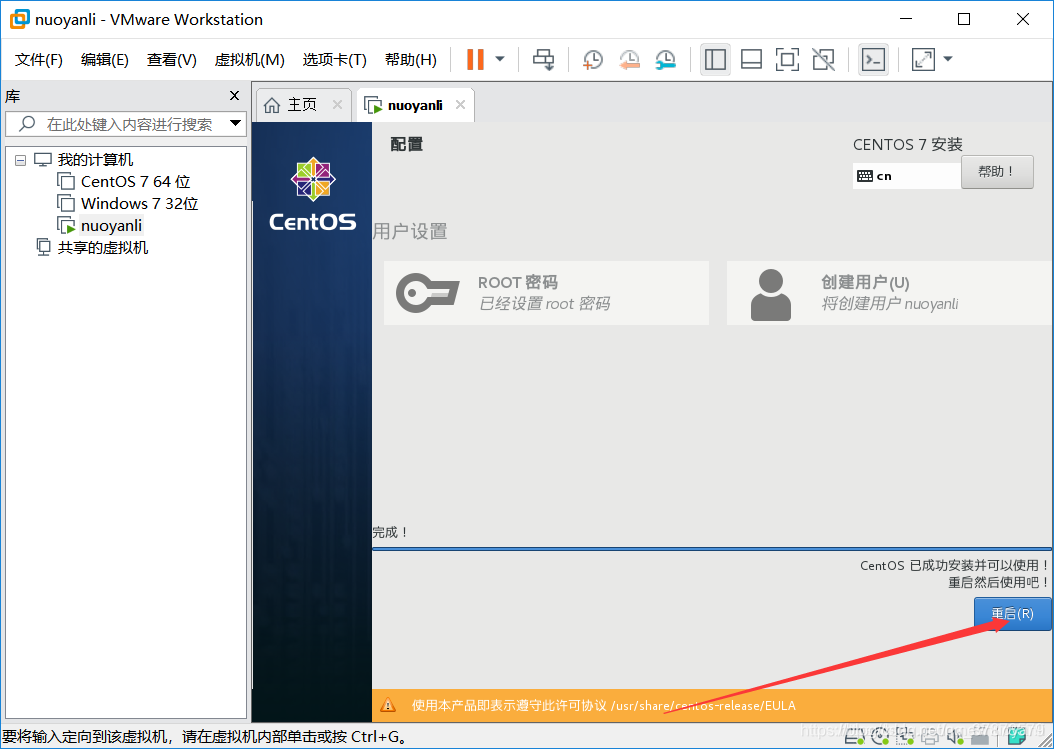Viewport: 1054px width, 749px height.
Task: Click the sound card status icon
Action: [955, 738]
